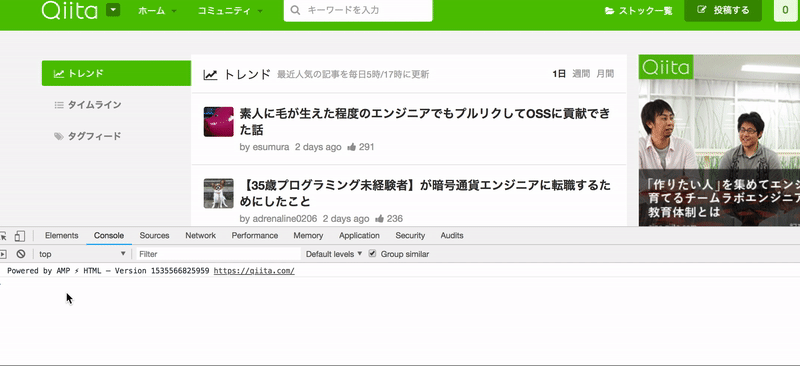Switch to the Audits tab
800x366 pixels.
pyautogui.click(x=452, y=235)
